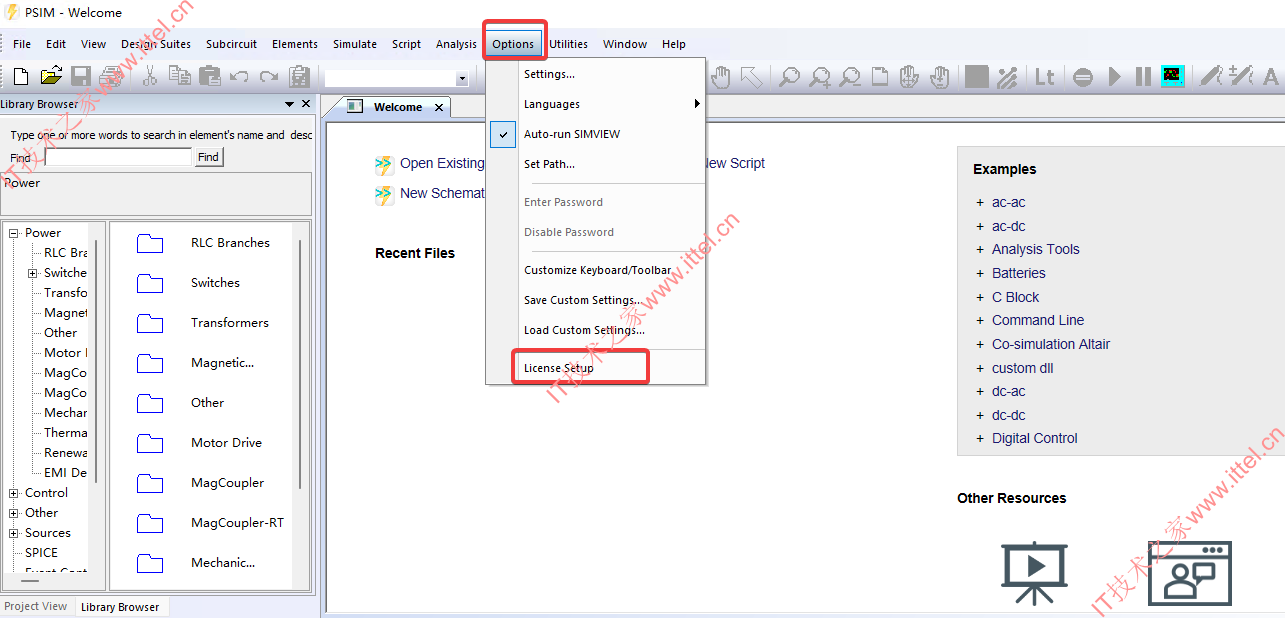Click the clipboard list icon beside Redo
The width and height of the screenshot is (1285, 618).
(299, 76)
